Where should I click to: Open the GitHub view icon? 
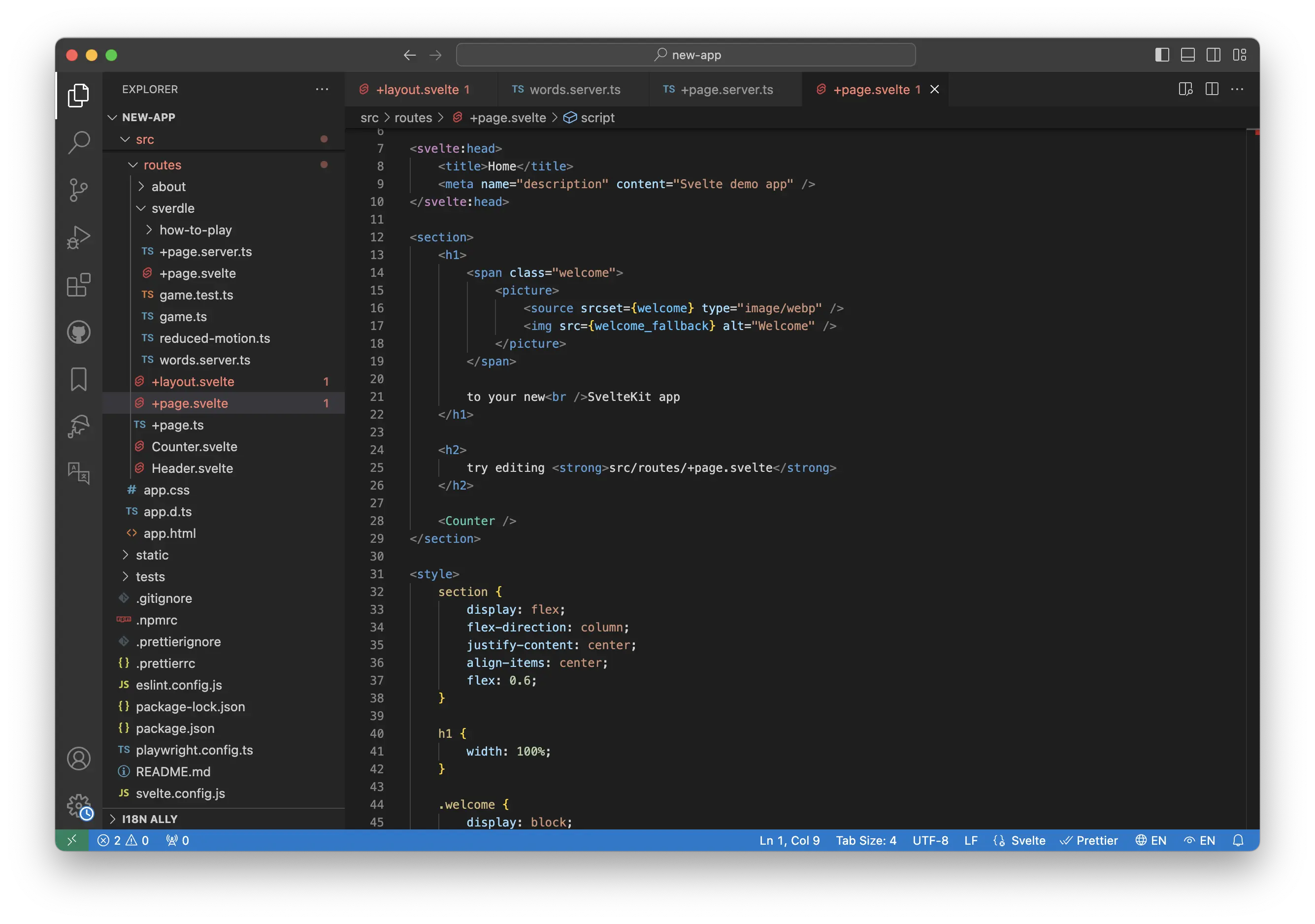coord(78,332)
